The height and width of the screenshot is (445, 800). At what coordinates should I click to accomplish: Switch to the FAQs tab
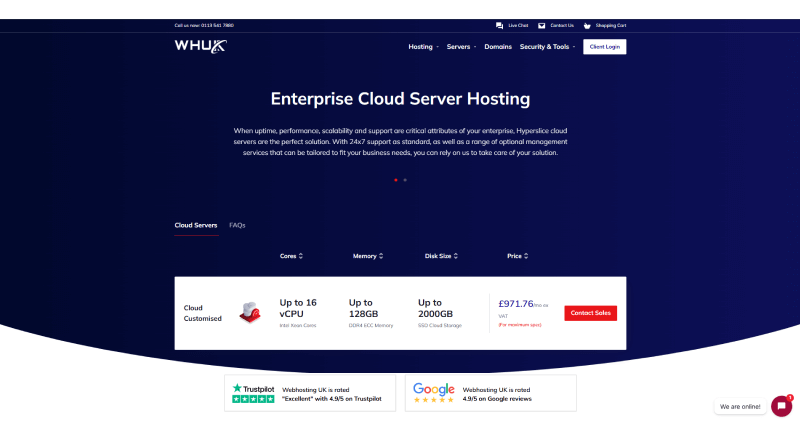pos(237,225)
